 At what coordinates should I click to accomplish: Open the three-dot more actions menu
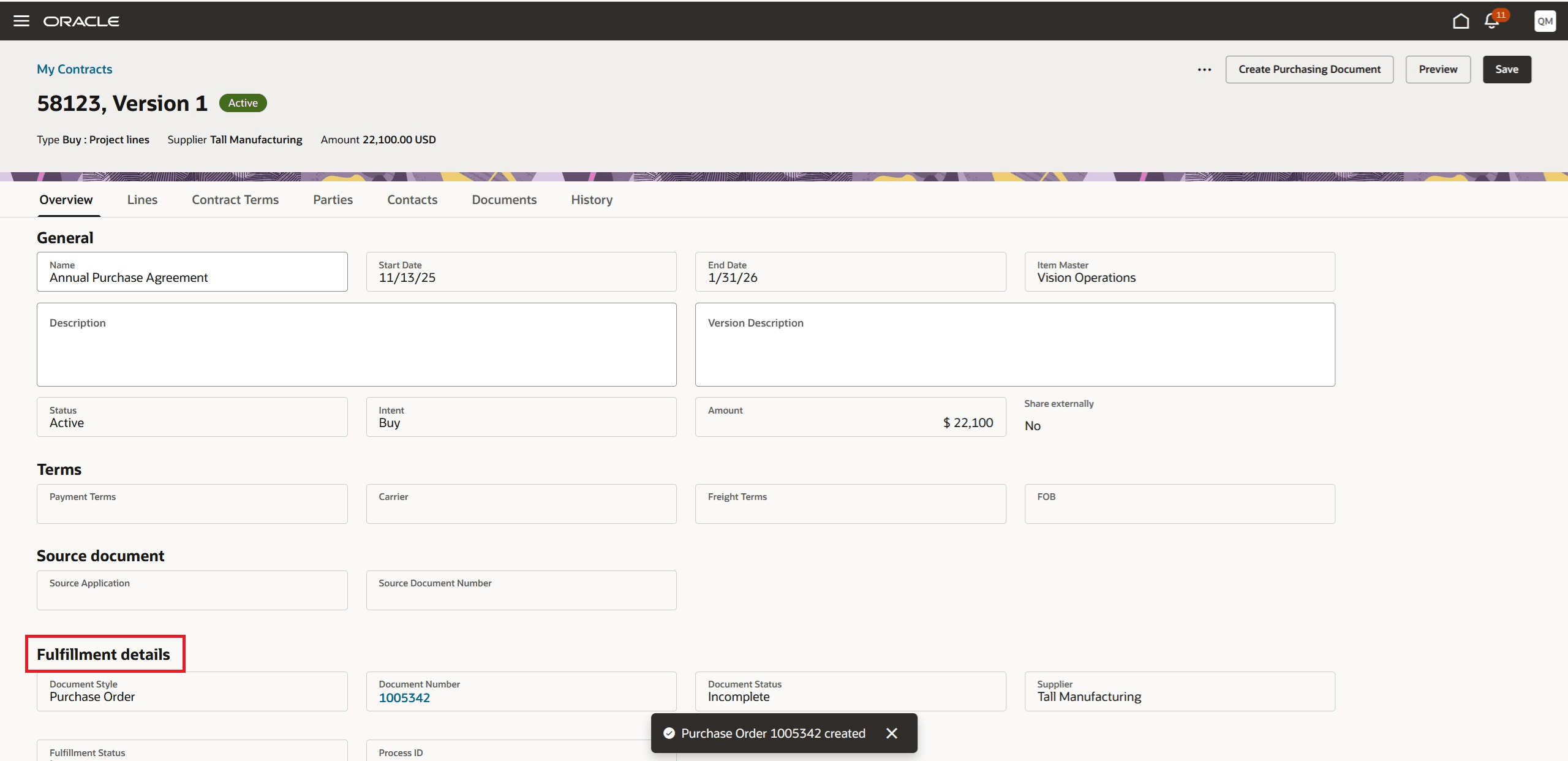(1204, 70)
